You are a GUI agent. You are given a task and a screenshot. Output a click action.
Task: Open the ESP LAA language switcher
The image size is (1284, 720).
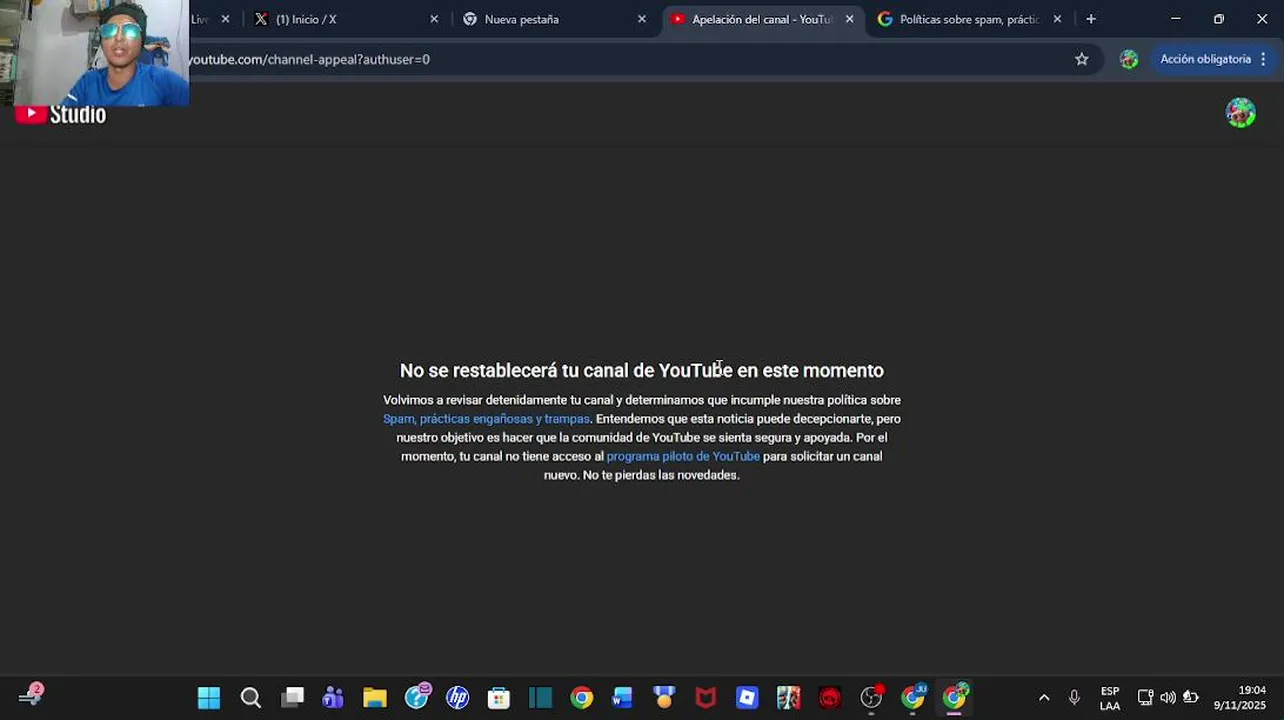pyautogui.click(x=1110, y=698)
